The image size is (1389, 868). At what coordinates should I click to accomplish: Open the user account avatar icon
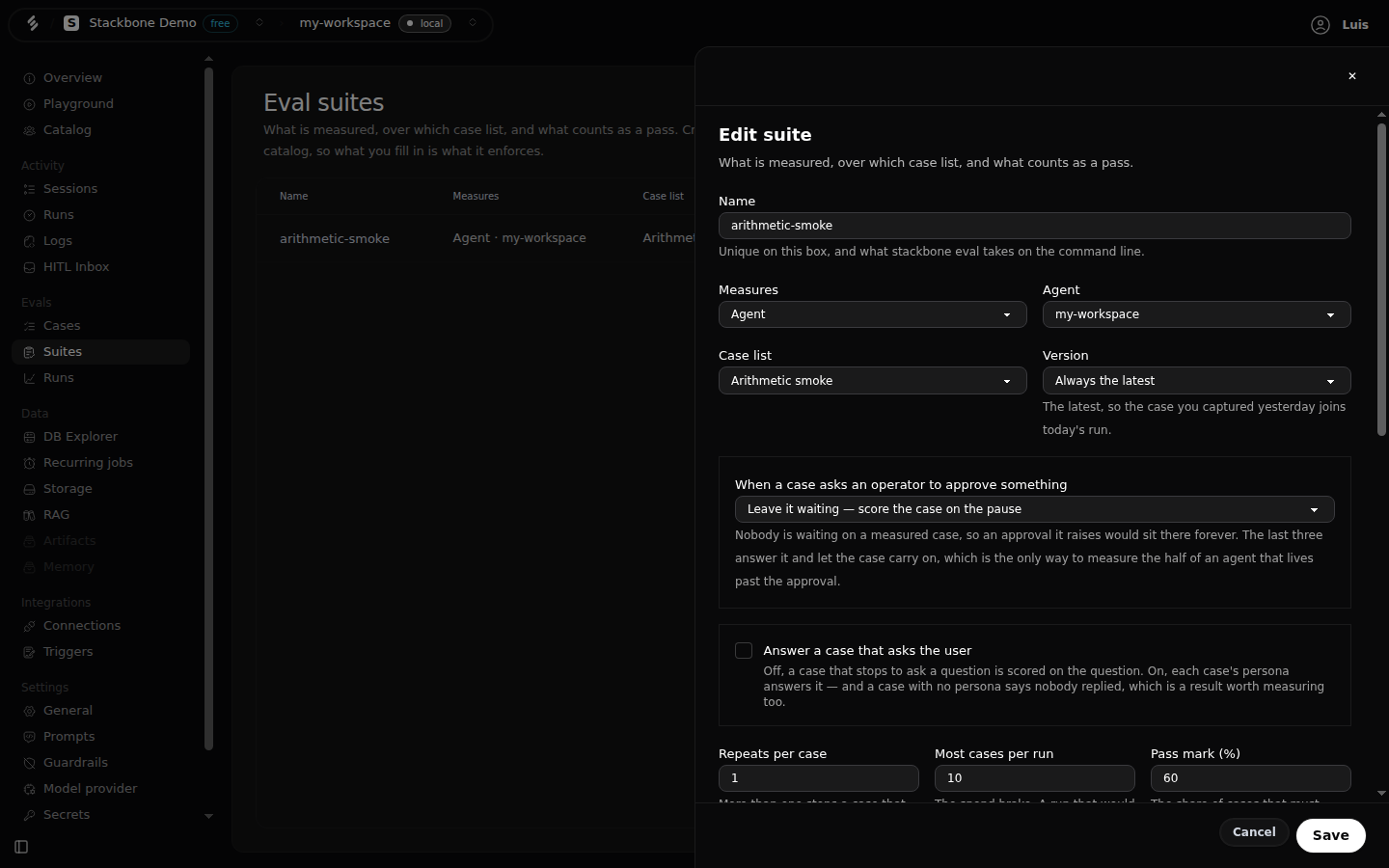click(x=1321, y=25)
